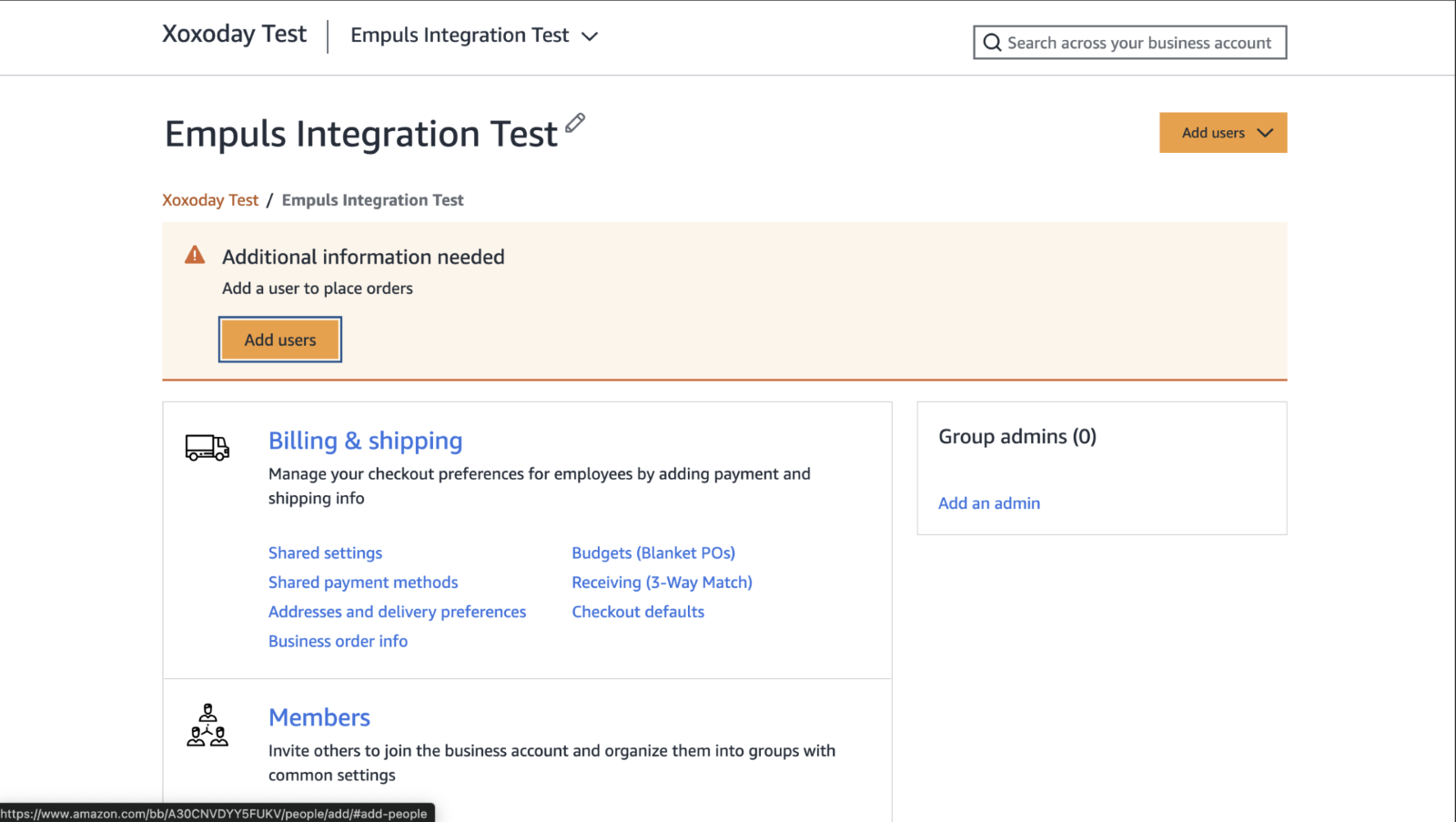
Task: Open the Members section heading
Action: pos(319,717)
